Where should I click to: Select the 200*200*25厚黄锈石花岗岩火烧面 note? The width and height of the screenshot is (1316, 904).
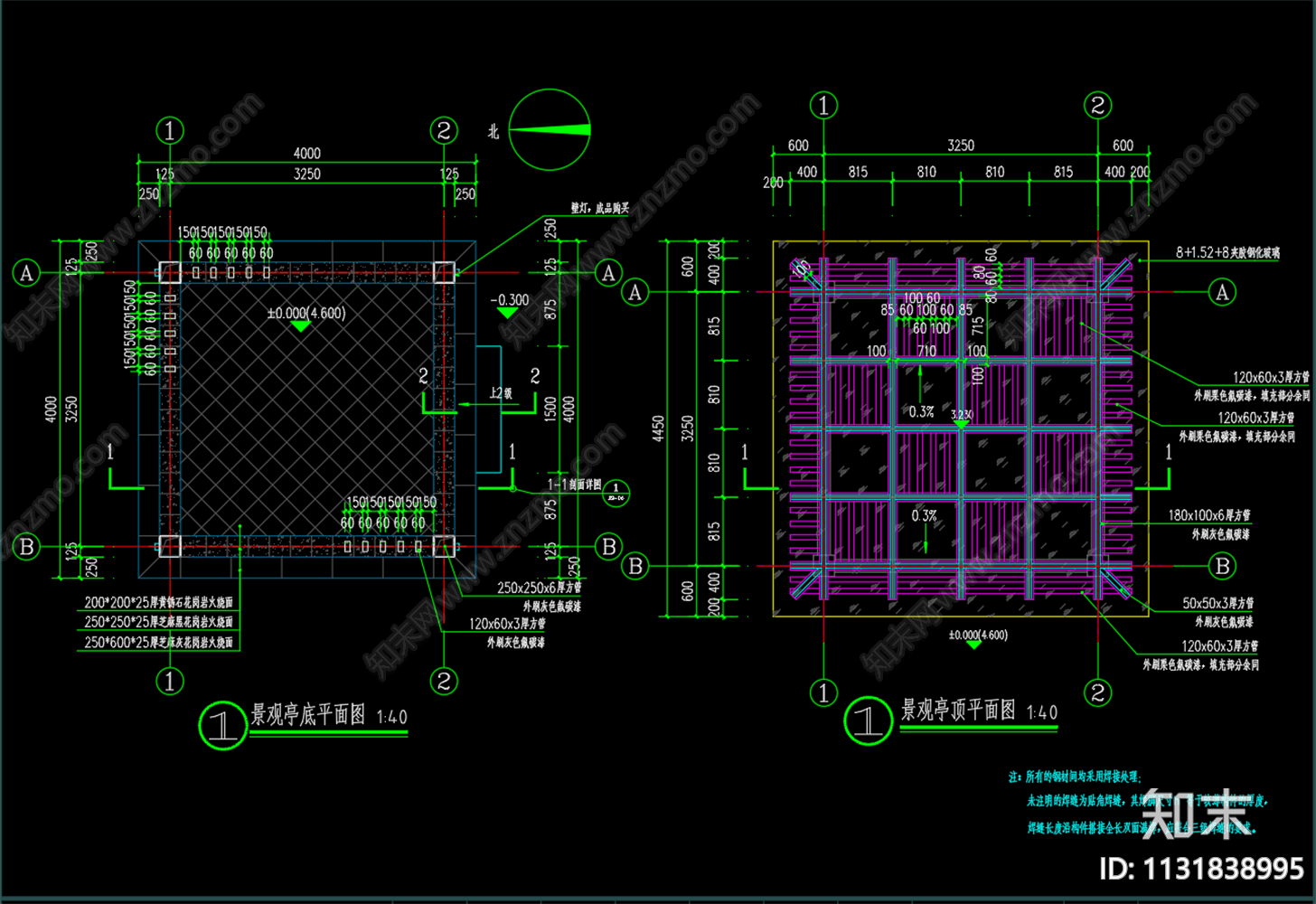[x=159, y=602]
